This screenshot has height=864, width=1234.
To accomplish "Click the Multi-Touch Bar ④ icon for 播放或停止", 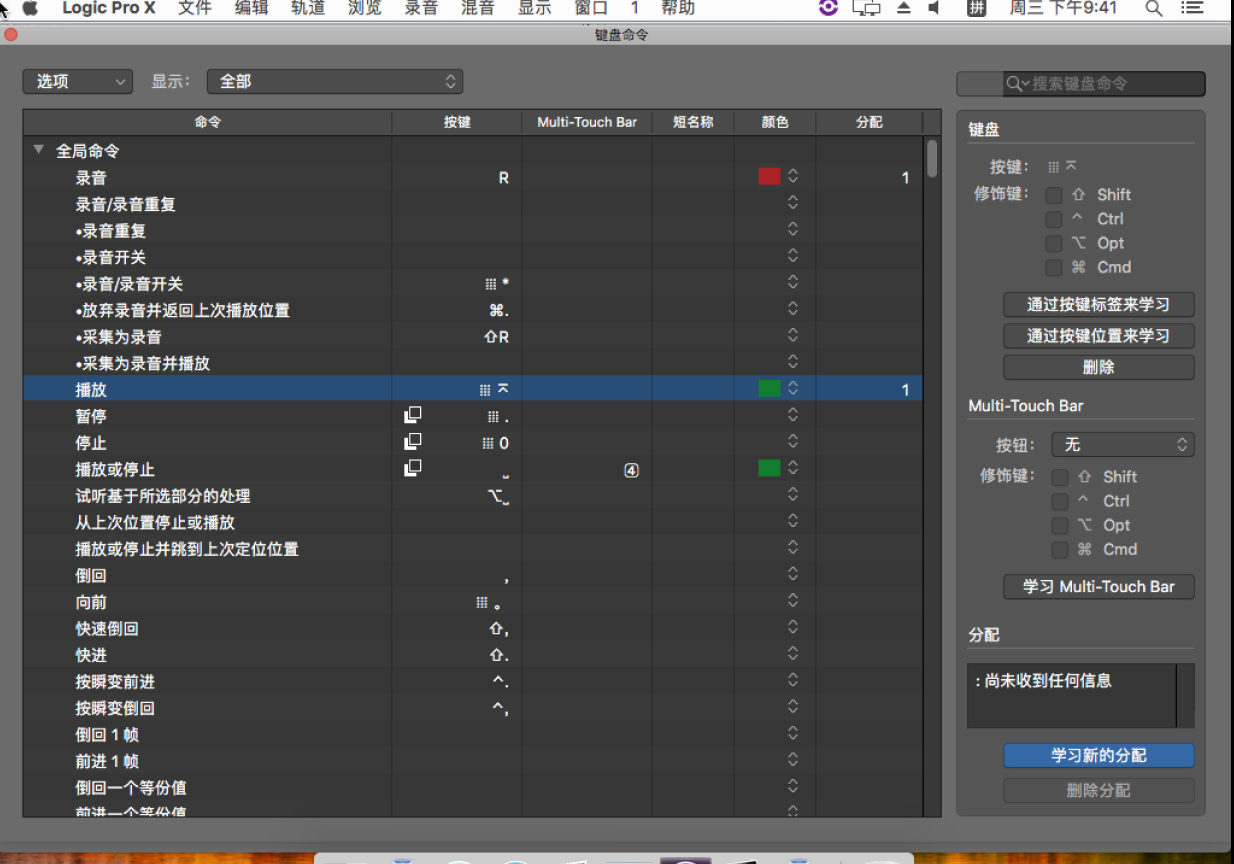I will click(x=631, y=469).
